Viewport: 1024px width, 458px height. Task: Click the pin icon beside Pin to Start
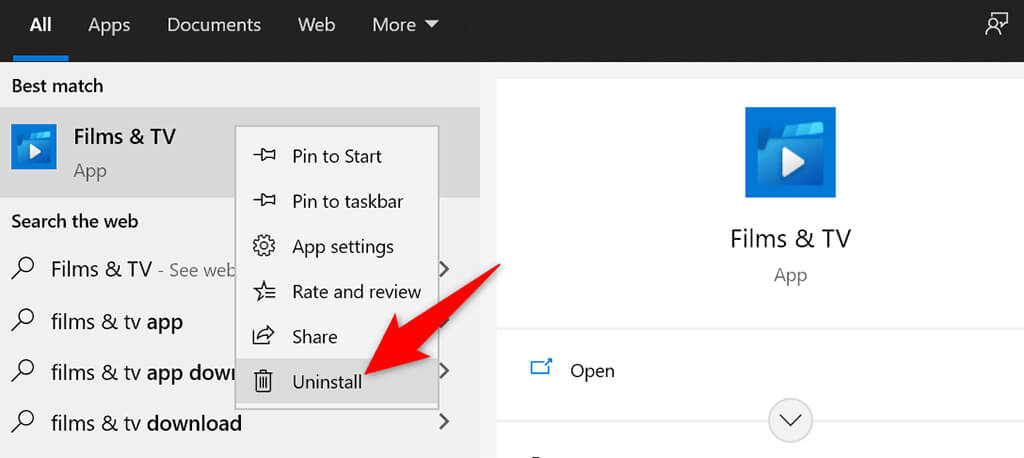[264, 156]
